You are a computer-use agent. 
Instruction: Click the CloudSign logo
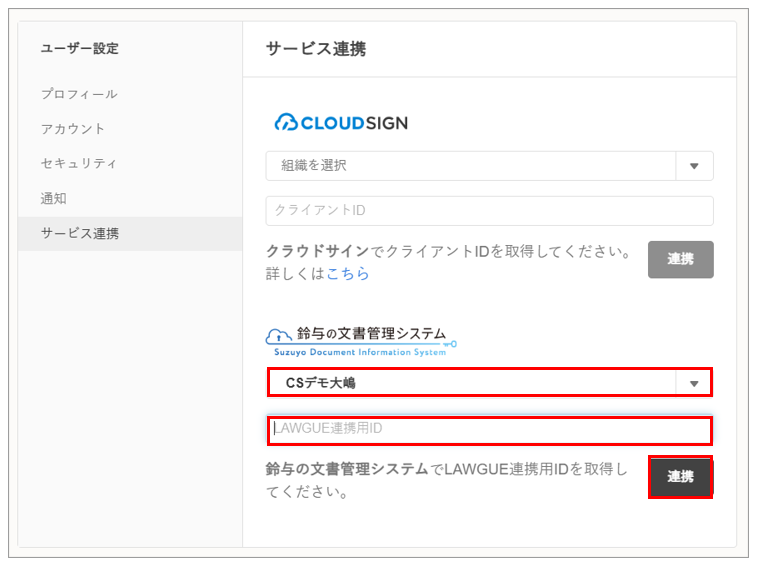pyautogui.click(x=341, y=122)
